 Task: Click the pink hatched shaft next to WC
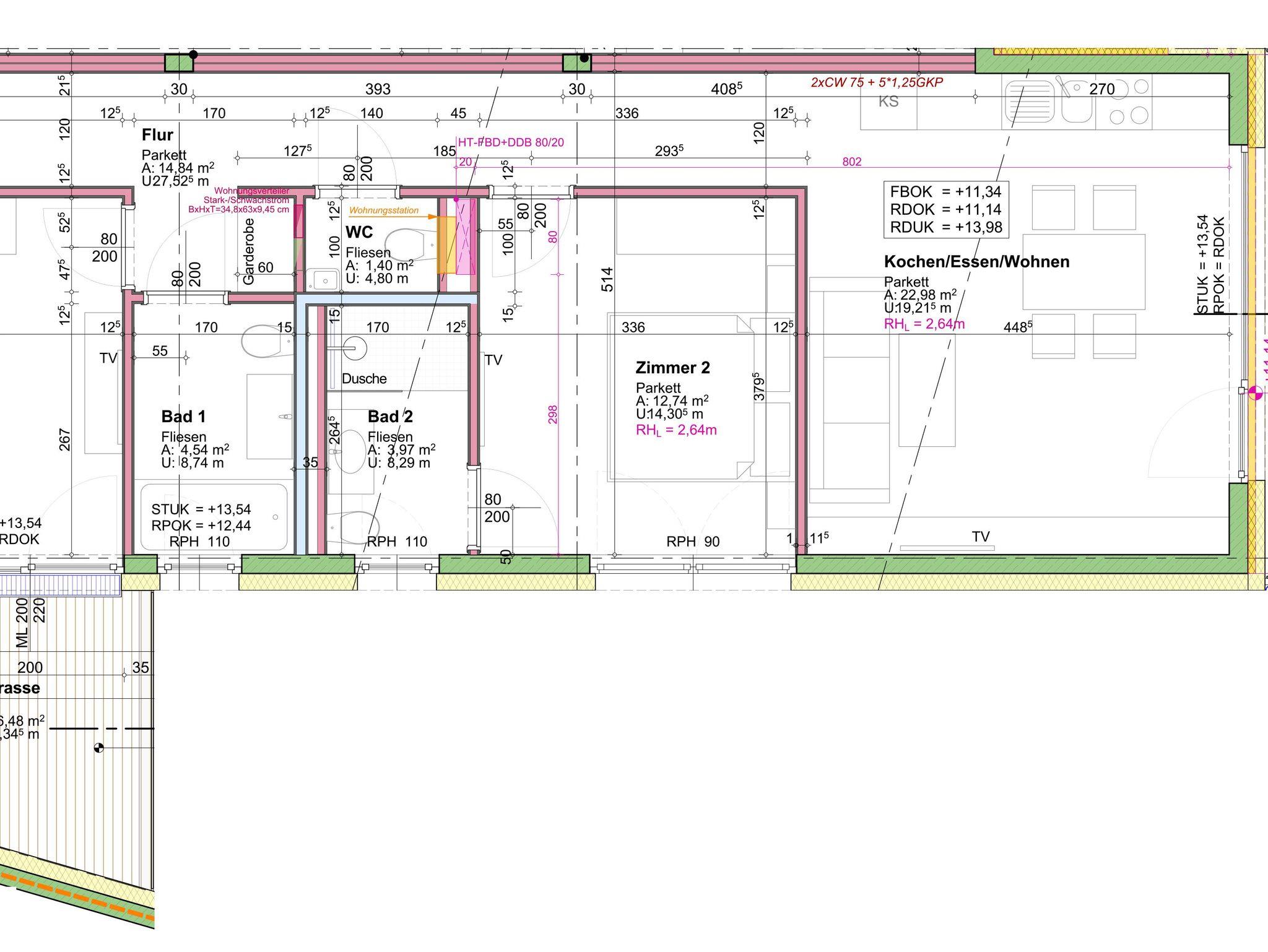465,237
